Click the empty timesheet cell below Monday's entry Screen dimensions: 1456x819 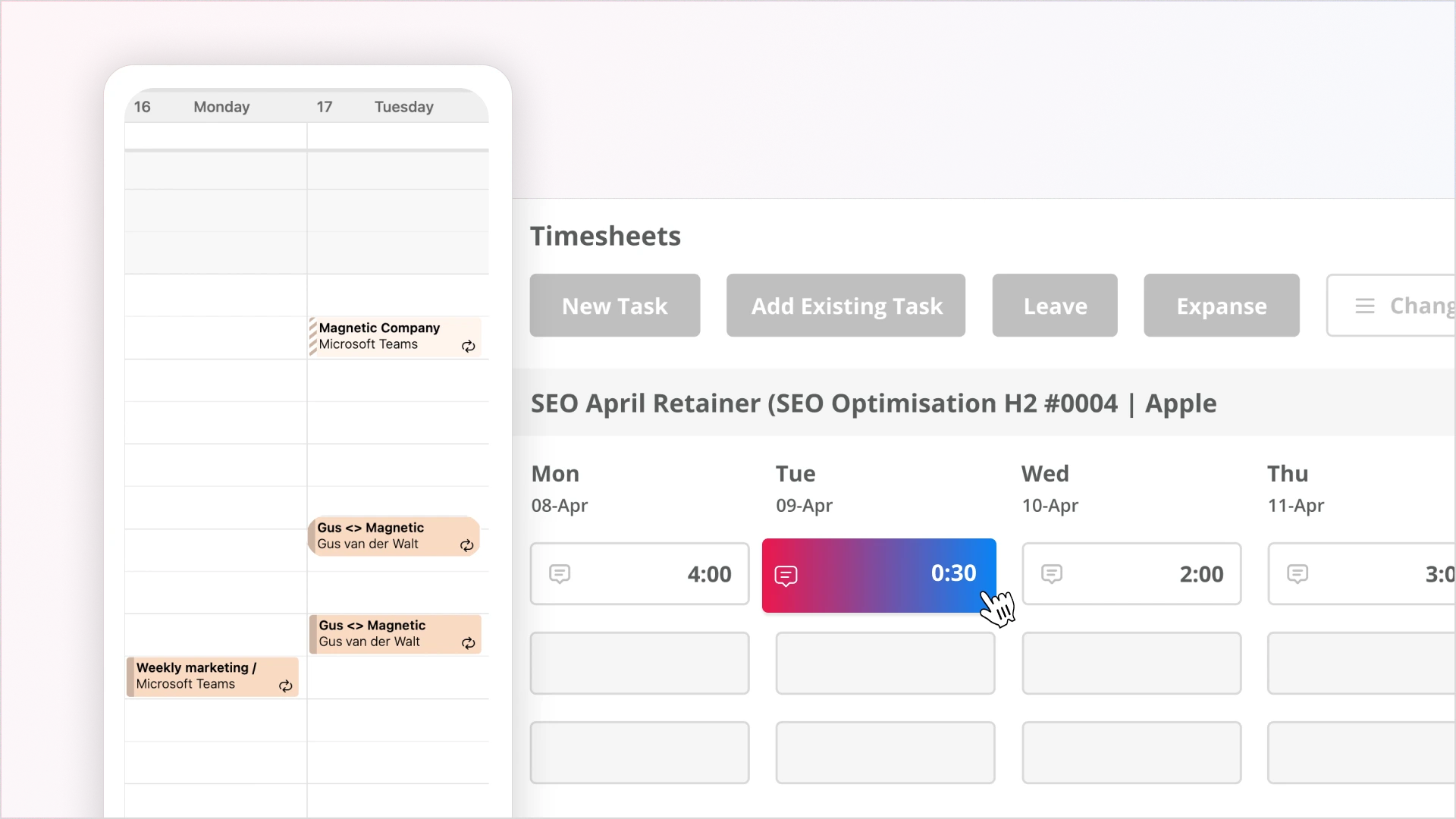point(639,664)
